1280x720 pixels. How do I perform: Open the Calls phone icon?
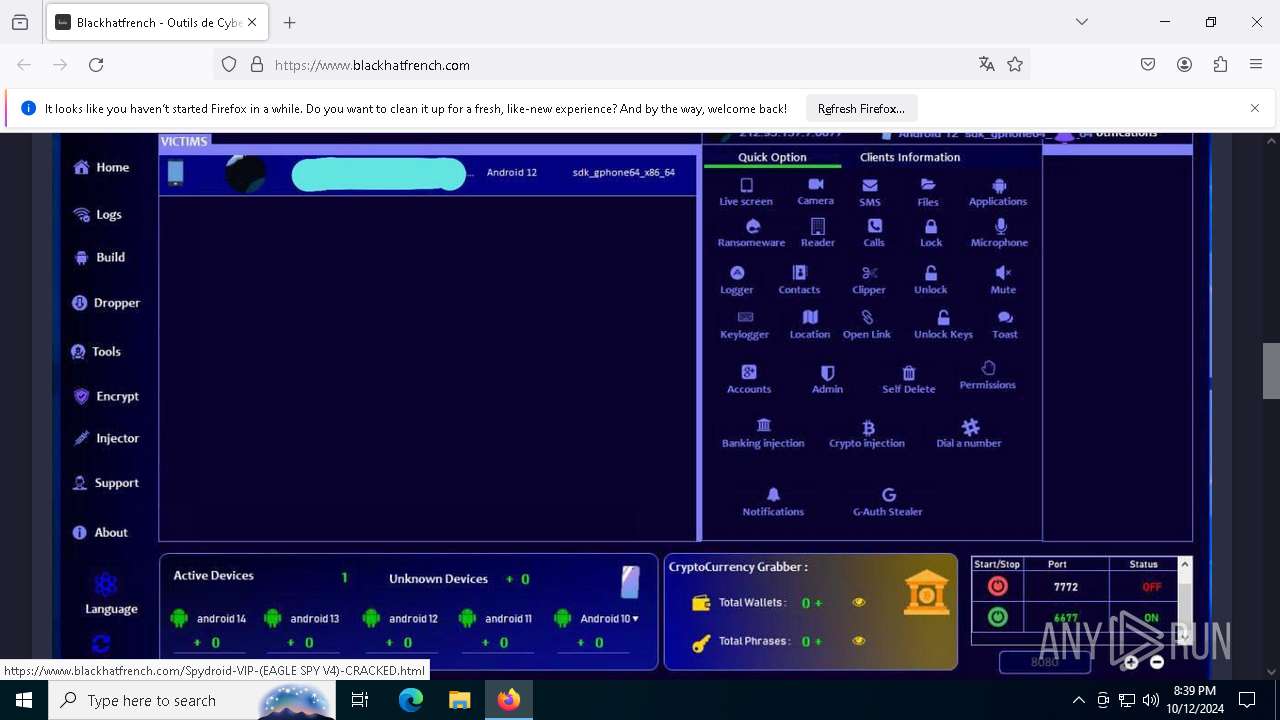(874, 226)
